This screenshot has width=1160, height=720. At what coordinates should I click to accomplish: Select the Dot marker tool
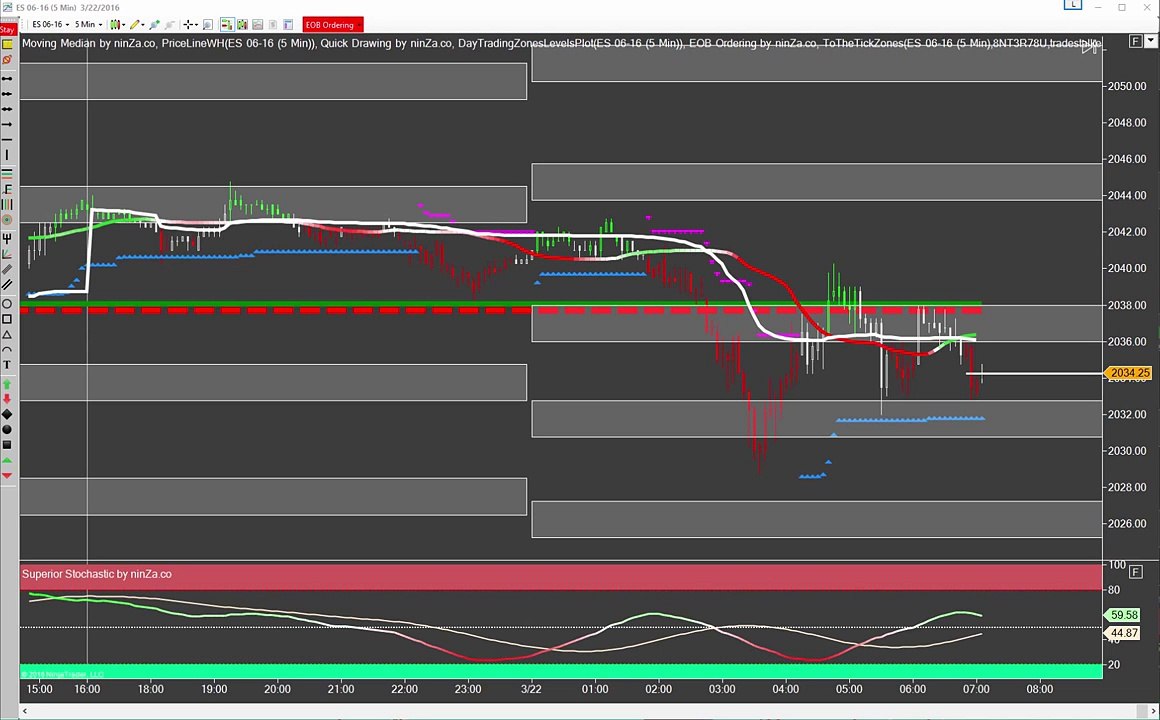tap(7, 429)
